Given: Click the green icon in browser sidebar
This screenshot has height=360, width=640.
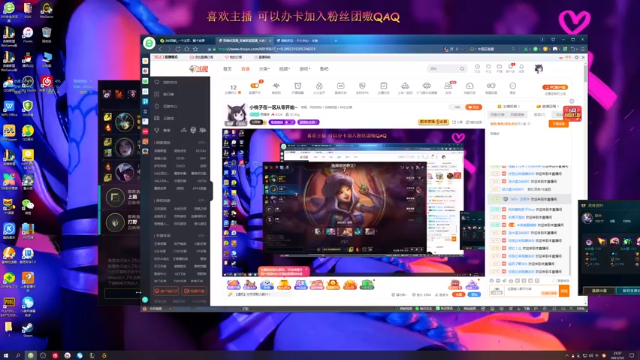Looking at the screenshot, I should pos(145,81).
